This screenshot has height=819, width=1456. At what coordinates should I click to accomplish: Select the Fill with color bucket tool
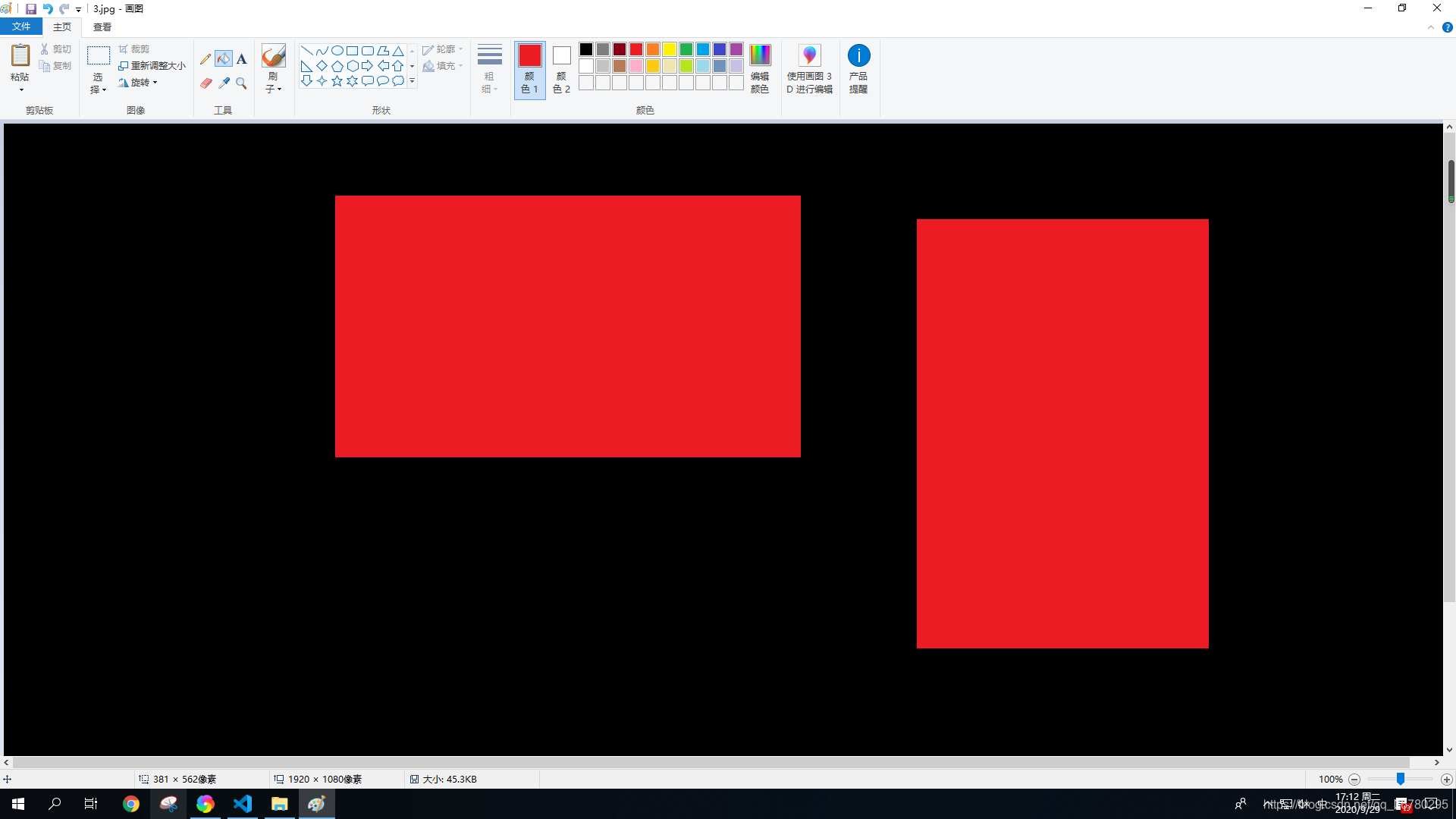(x=224, y=58)
